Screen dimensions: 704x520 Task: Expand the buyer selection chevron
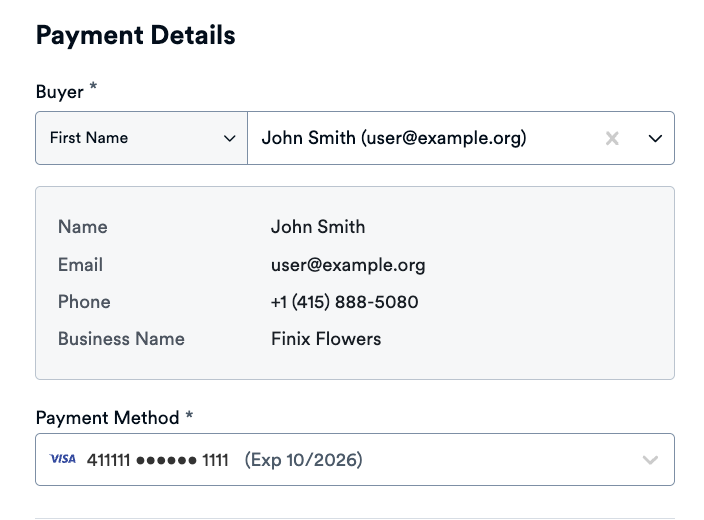coord(655,139)
